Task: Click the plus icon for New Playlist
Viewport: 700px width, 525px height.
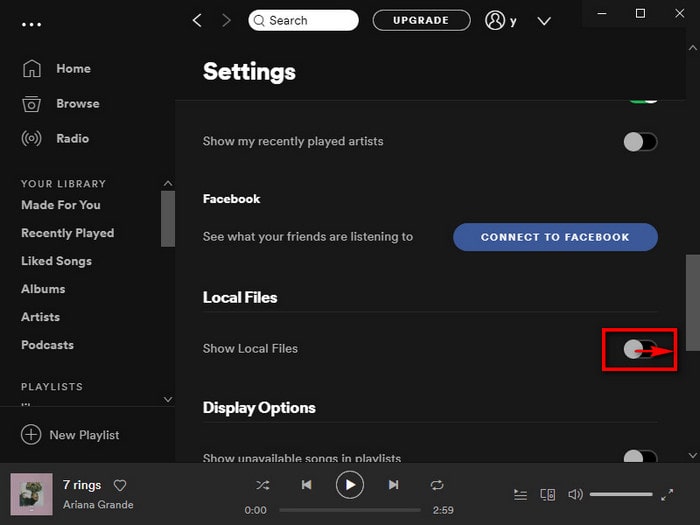Action: pos(31,434)
